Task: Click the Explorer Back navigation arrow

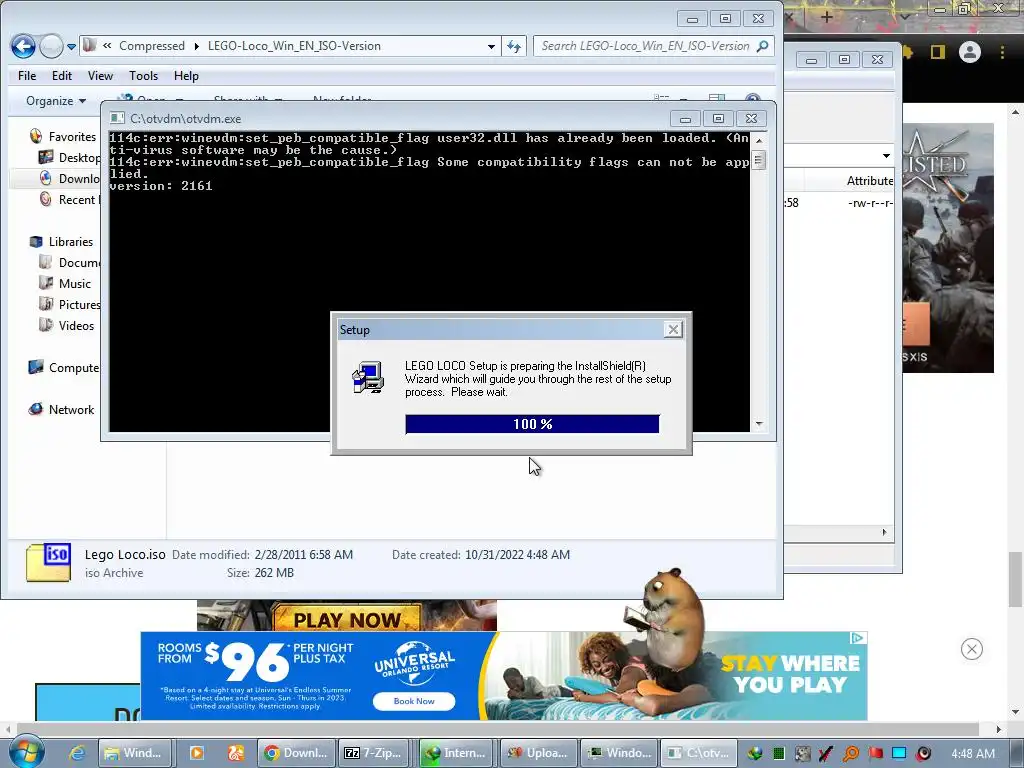Action: [x=24, y=46]
